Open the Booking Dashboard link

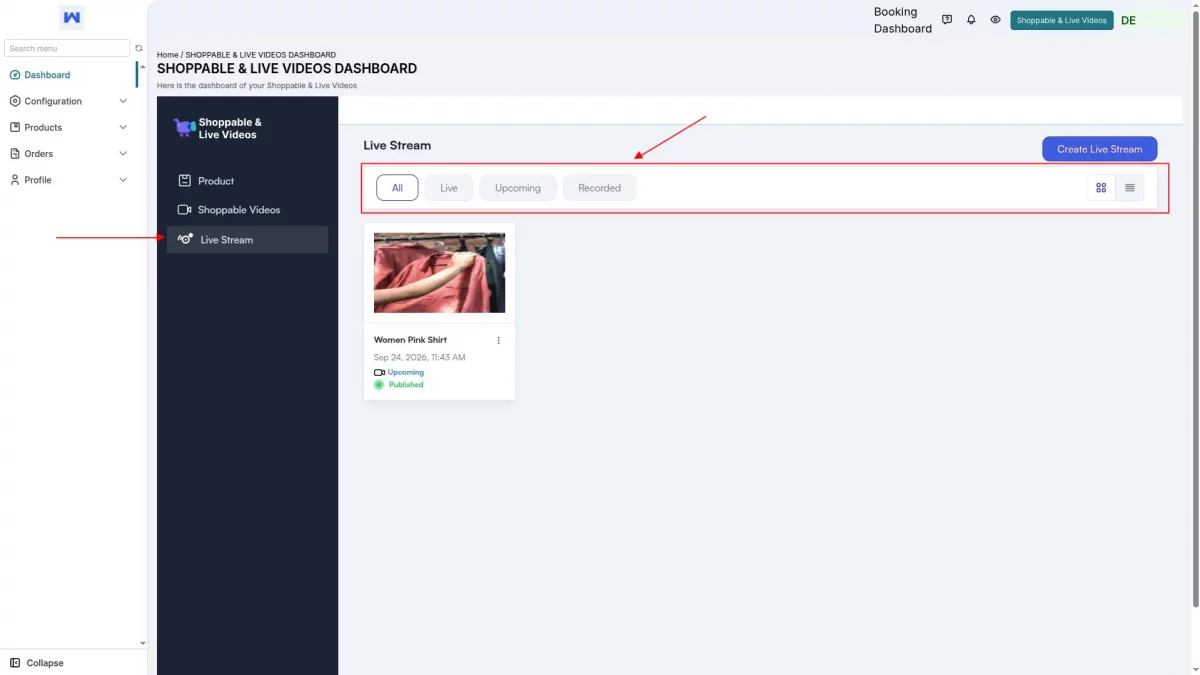coord(903,20)
